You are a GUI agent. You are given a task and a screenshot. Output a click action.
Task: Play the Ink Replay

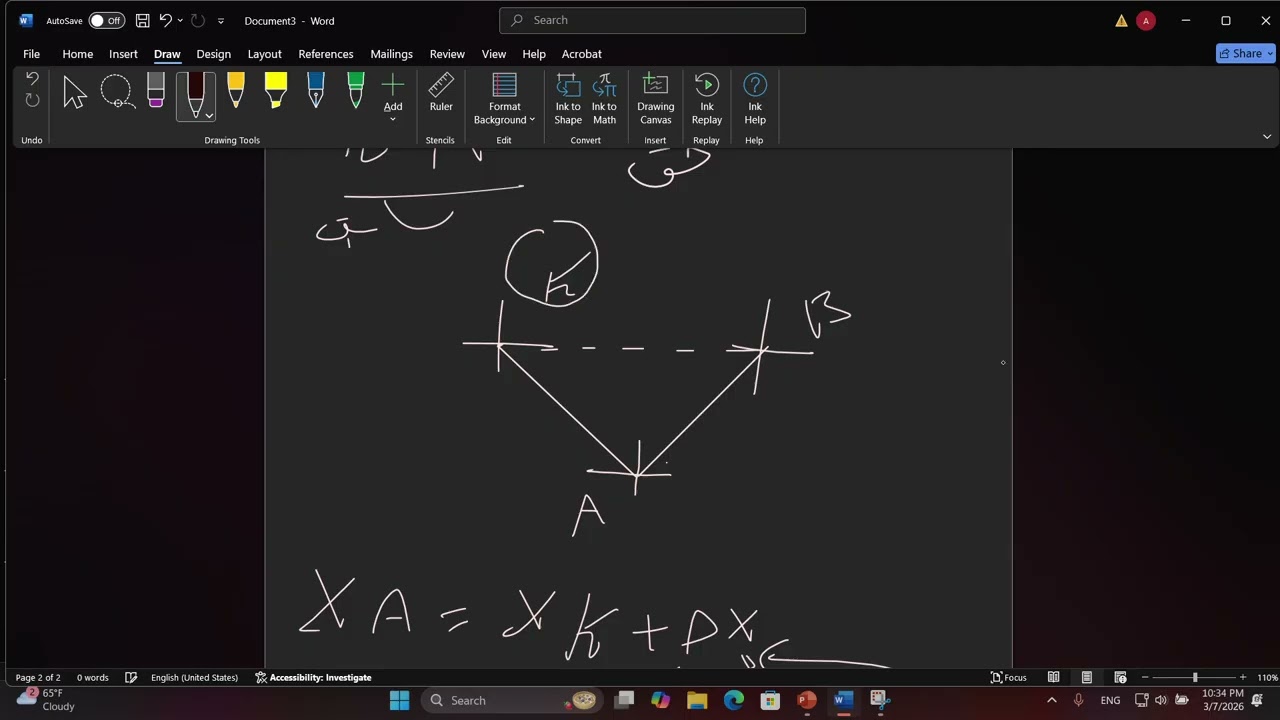tap(707, 99)
